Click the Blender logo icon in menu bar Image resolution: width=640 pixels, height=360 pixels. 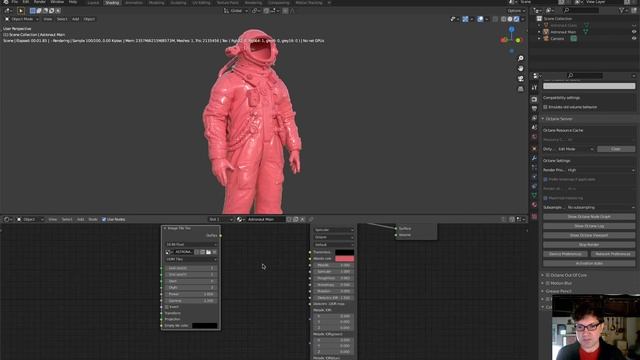pos(5,2)
